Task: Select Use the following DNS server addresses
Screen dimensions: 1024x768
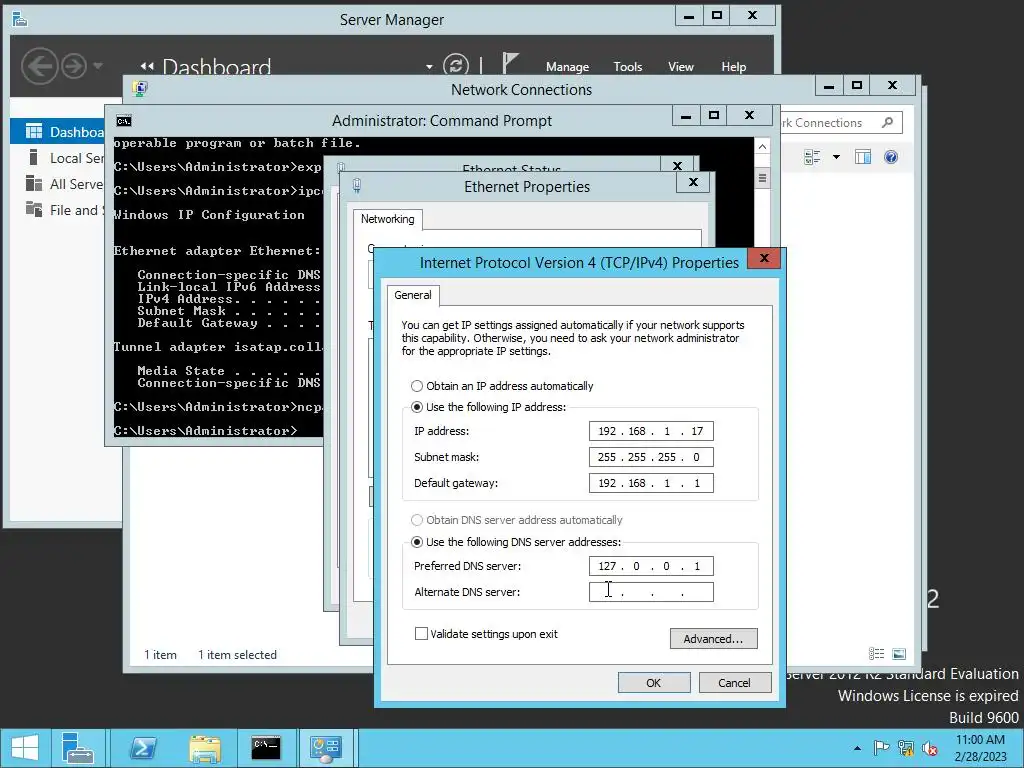Action: pos(417,542)
